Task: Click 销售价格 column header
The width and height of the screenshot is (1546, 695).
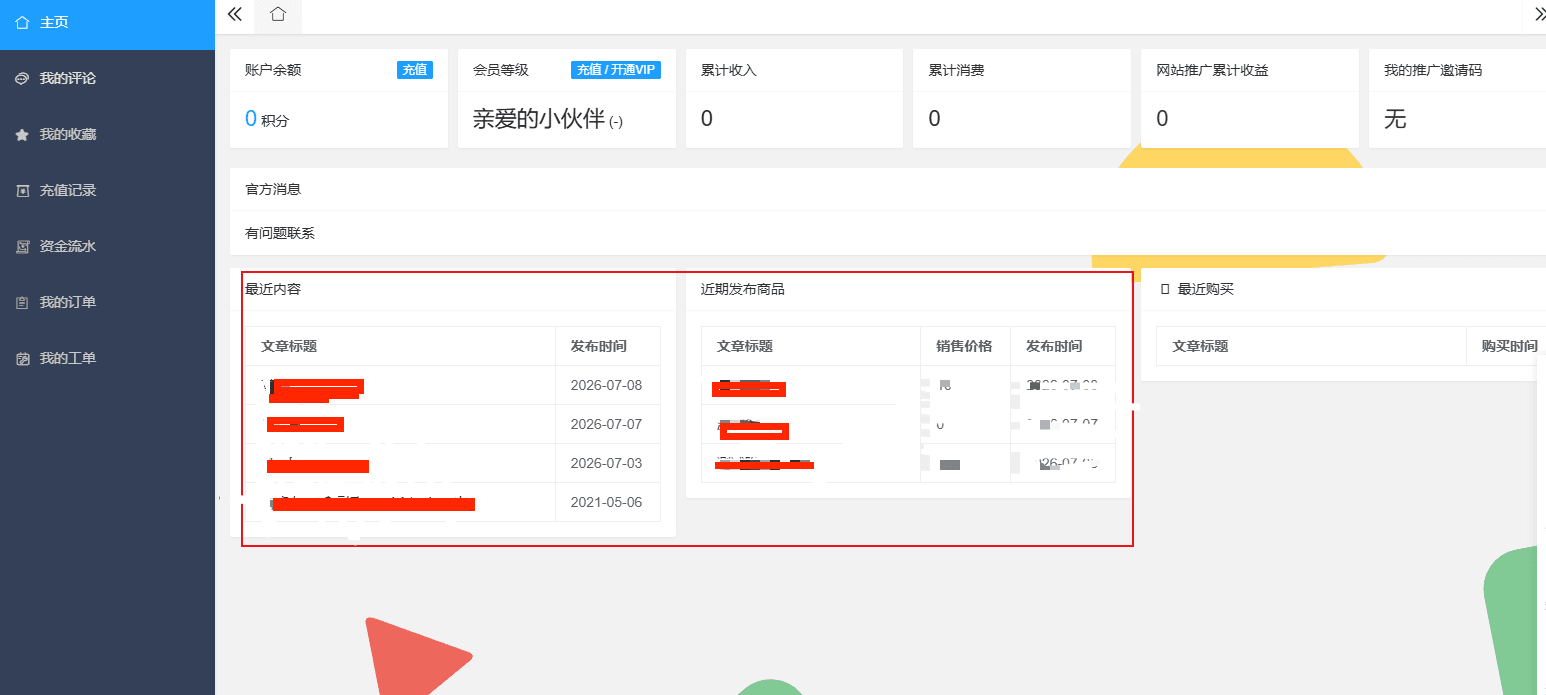Action: 964,346
